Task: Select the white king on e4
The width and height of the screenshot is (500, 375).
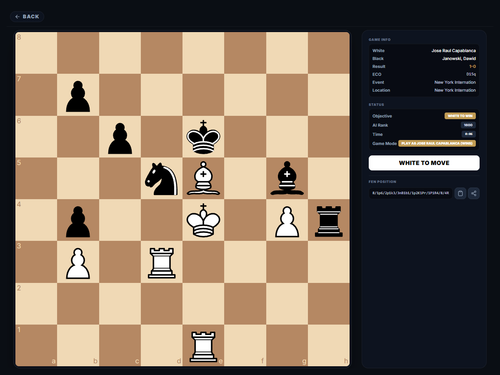Action: click(x=203, y=220)
